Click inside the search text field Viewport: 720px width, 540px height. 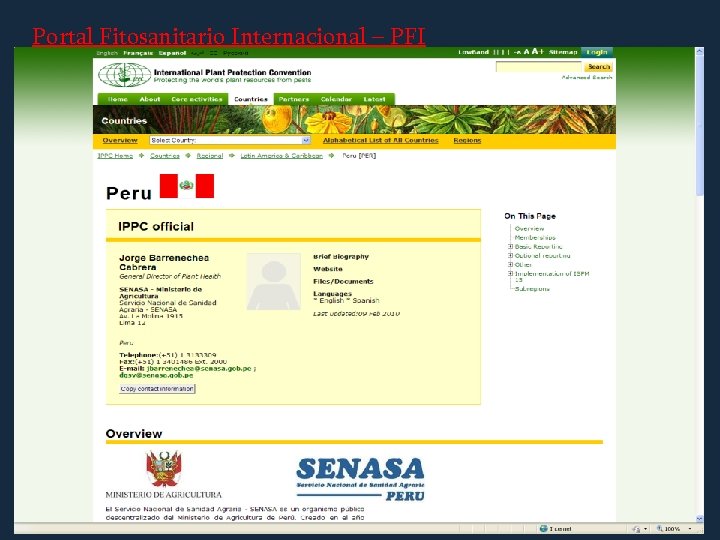point(539,67)
